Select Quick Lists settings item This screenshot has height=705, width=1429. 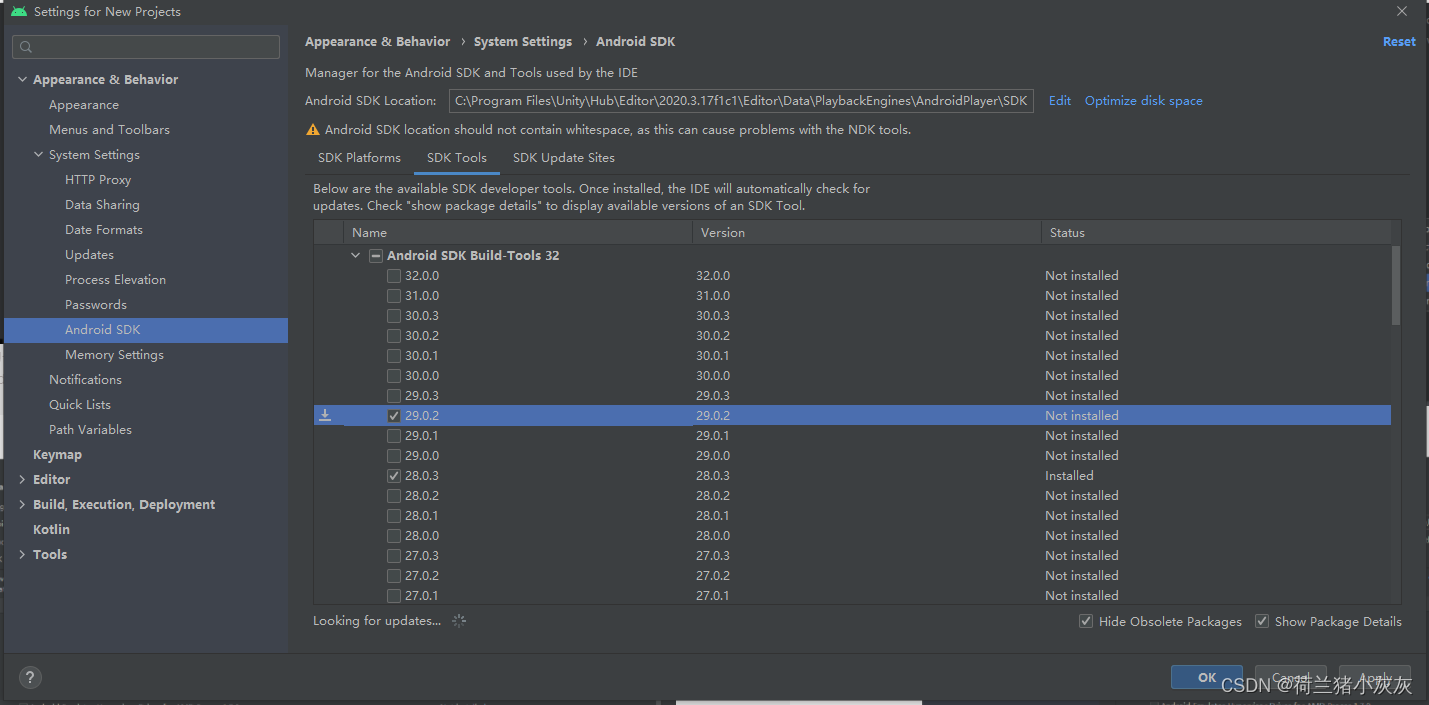[80, 405]
